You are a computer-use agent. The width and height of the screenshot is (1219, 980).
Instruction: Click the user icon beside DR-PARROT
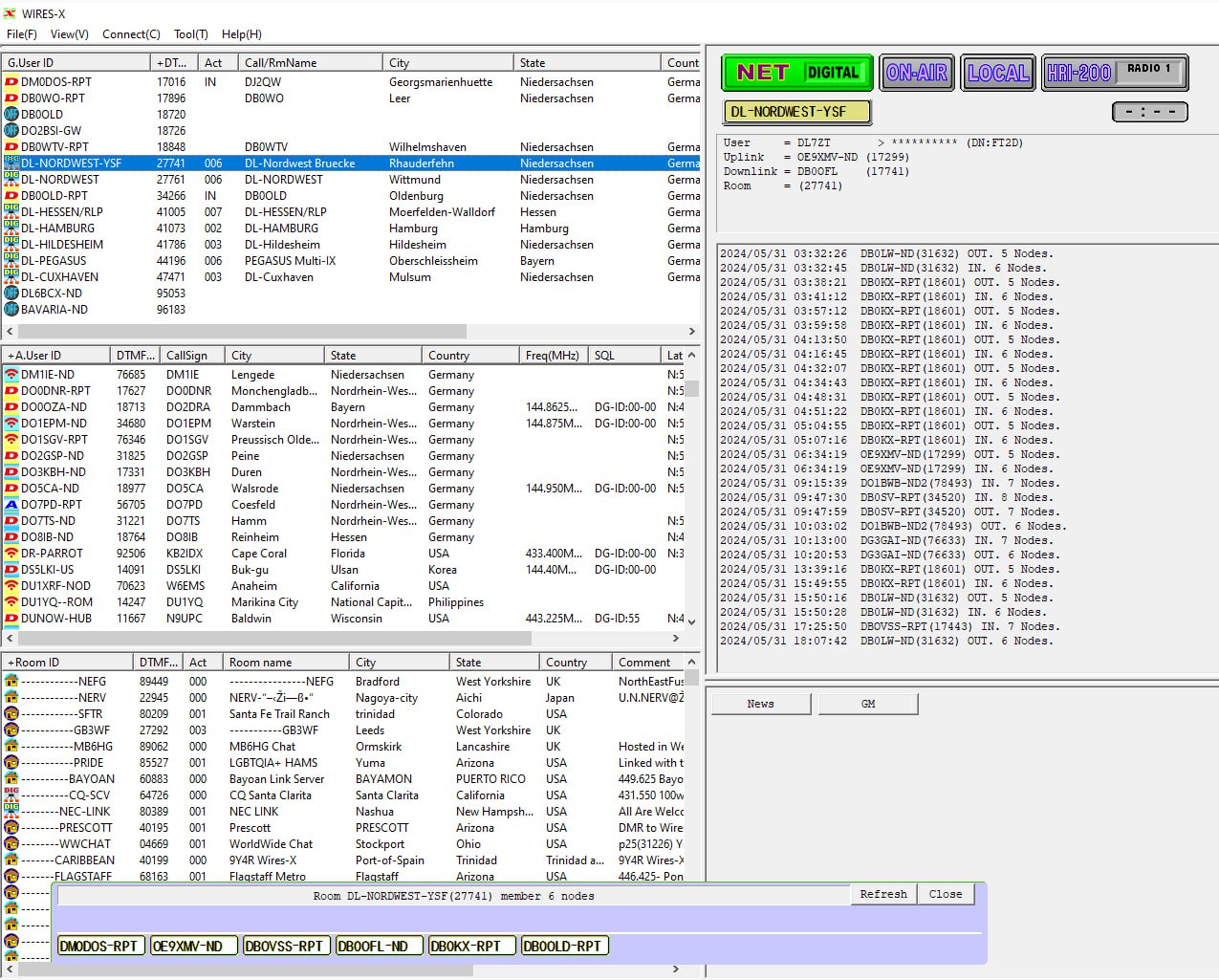(10, 553)
